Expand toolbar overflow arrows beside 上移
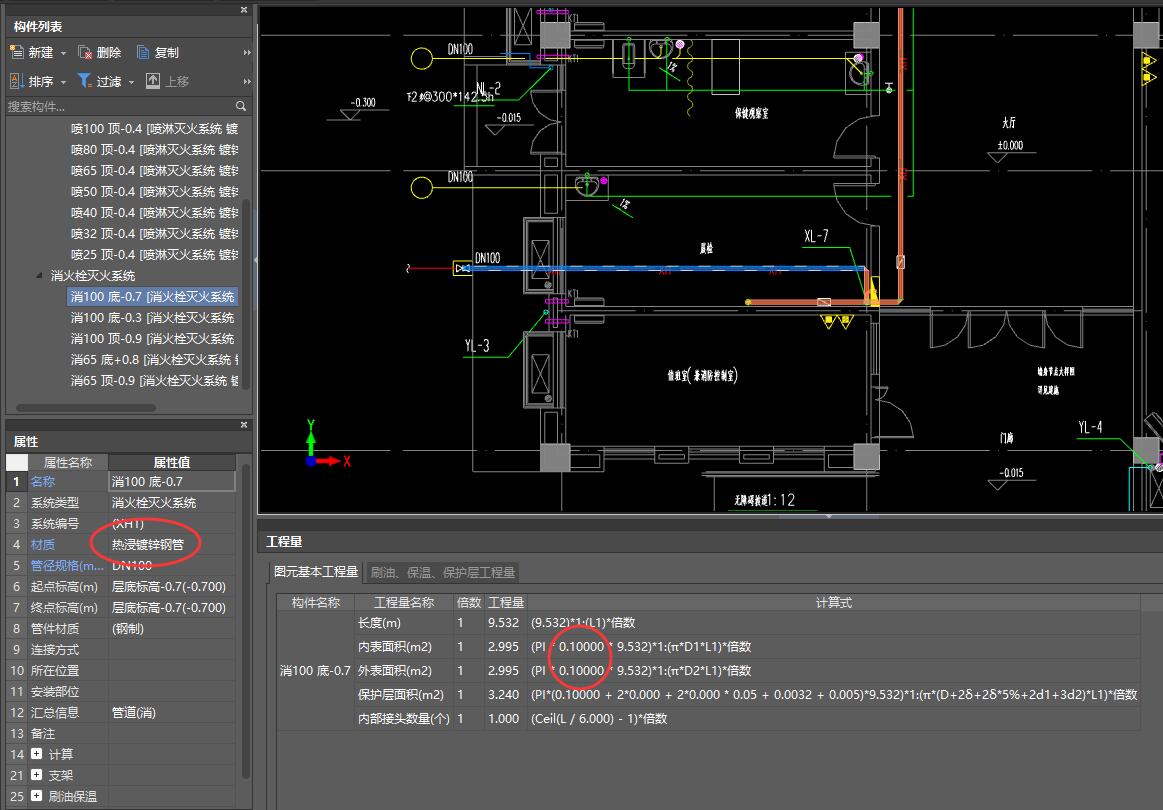The image size is (1163, 810). pyautogui.click(x=247, y=82)
